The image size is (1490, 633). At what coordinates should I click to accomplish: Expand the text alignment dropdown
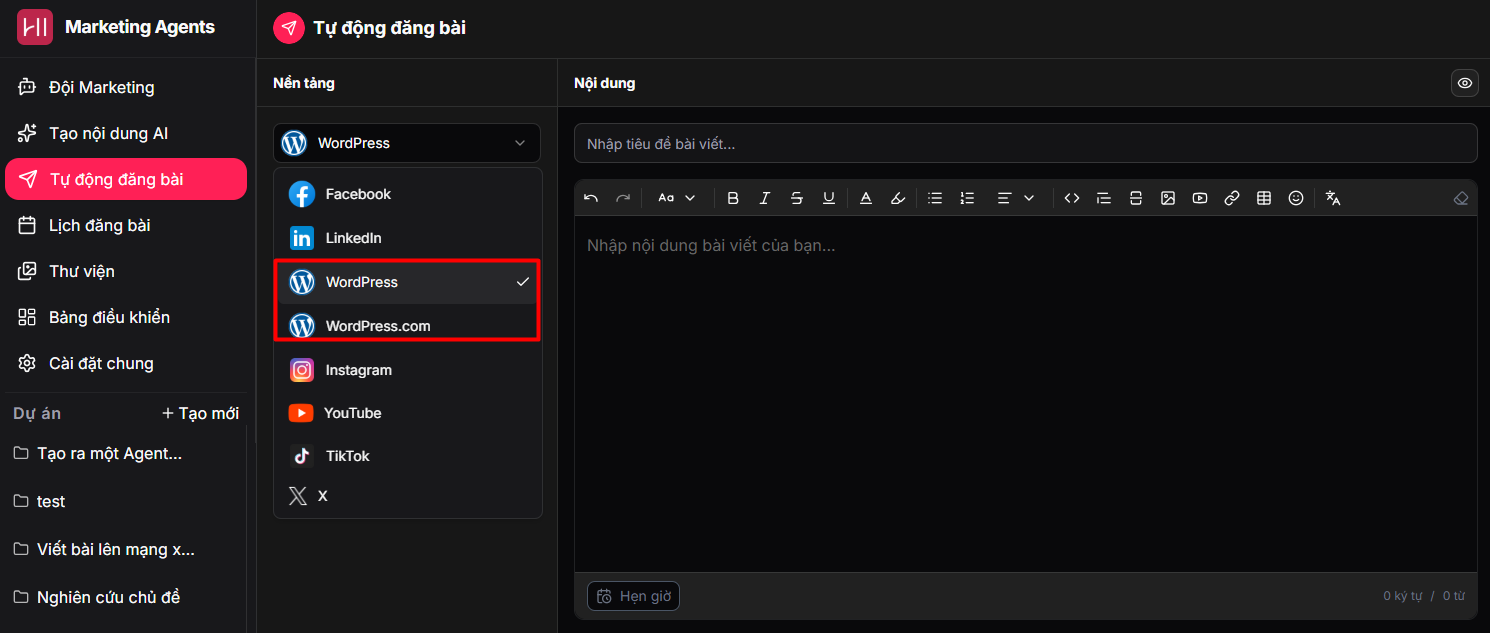(x=1016, y=198)
